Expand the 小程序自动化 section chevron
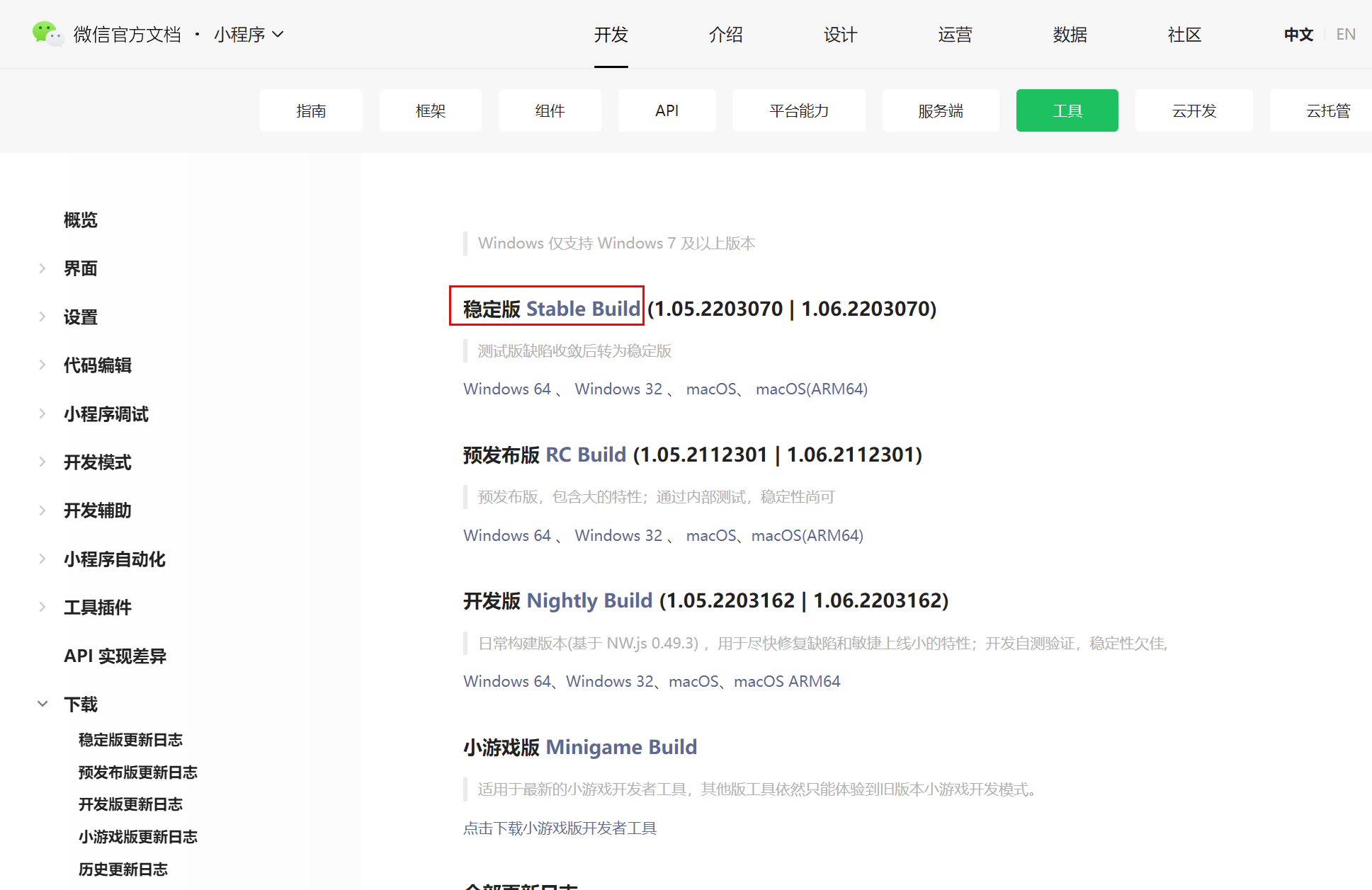Image resolution: width=1372 pixels, height=890 pixels. (42, 559)
